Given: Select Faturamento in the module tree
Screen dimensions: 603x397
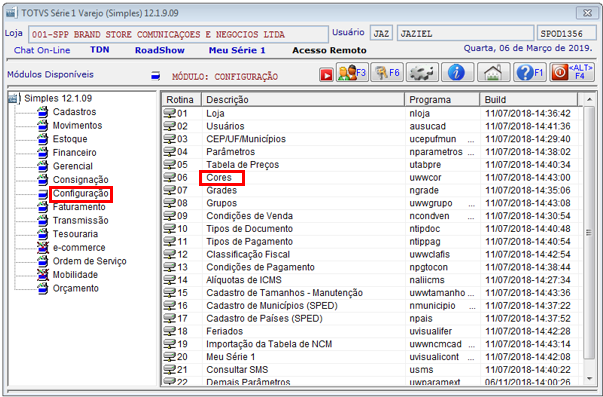Looking at the screenshot, I should point(79,207).
